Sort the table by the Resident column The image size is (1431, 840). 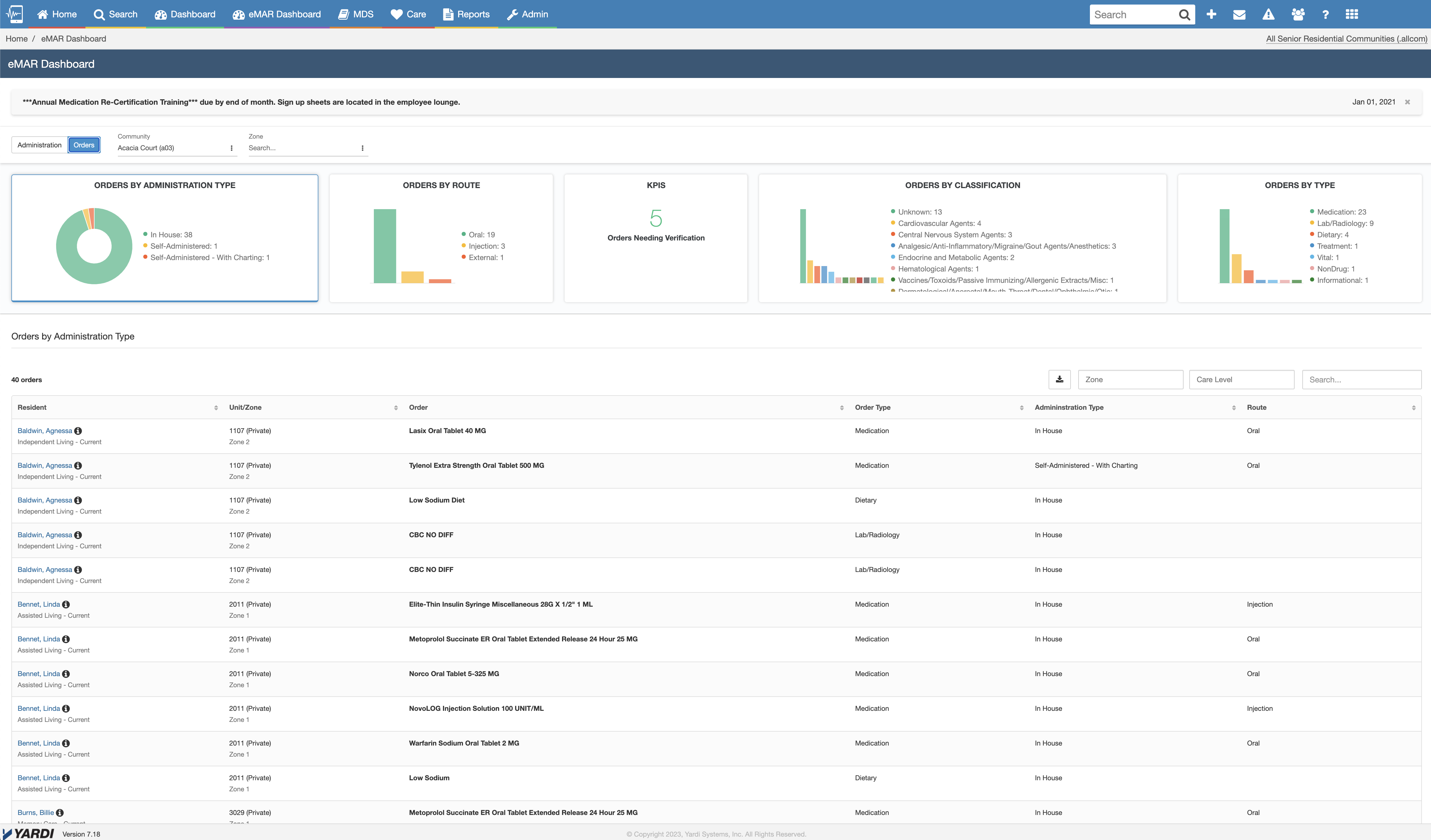[216, 407]
